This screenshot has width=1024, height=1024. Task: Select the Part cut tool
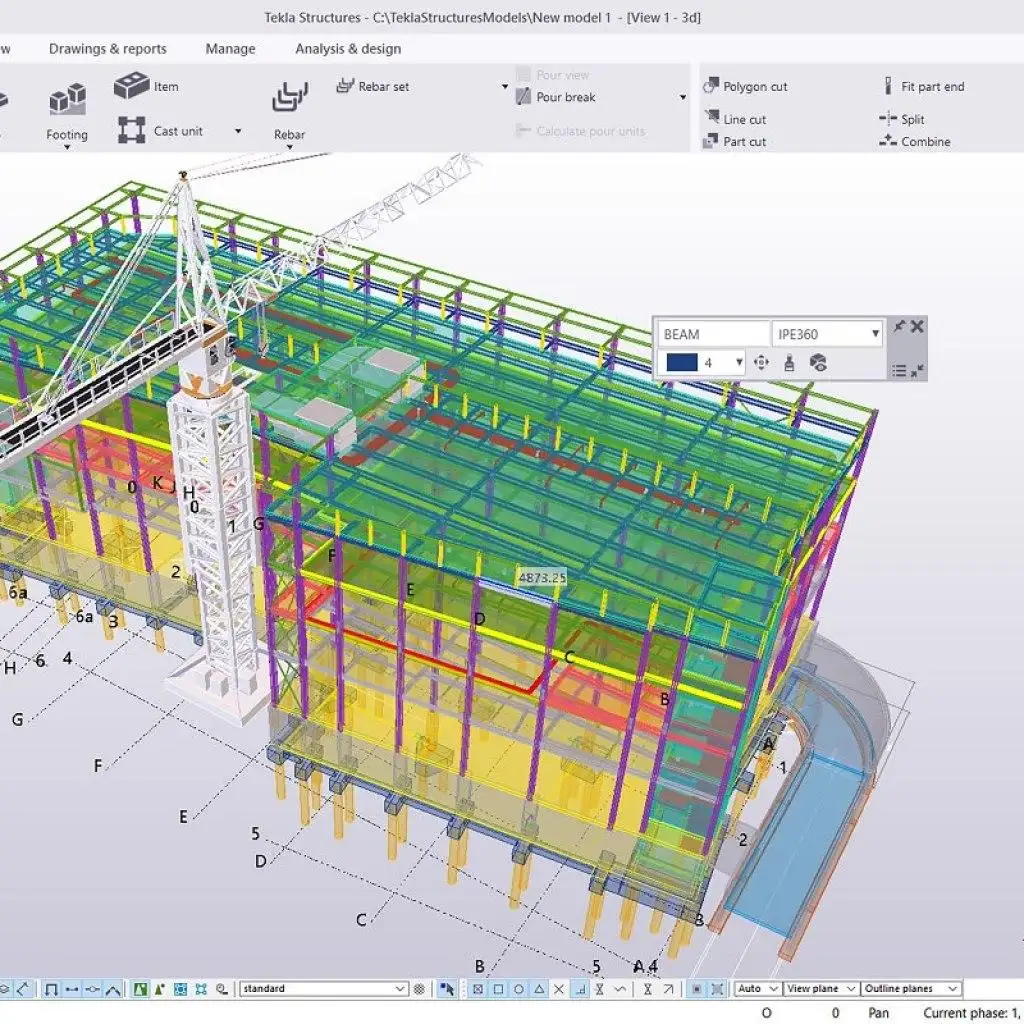[734, 141]
